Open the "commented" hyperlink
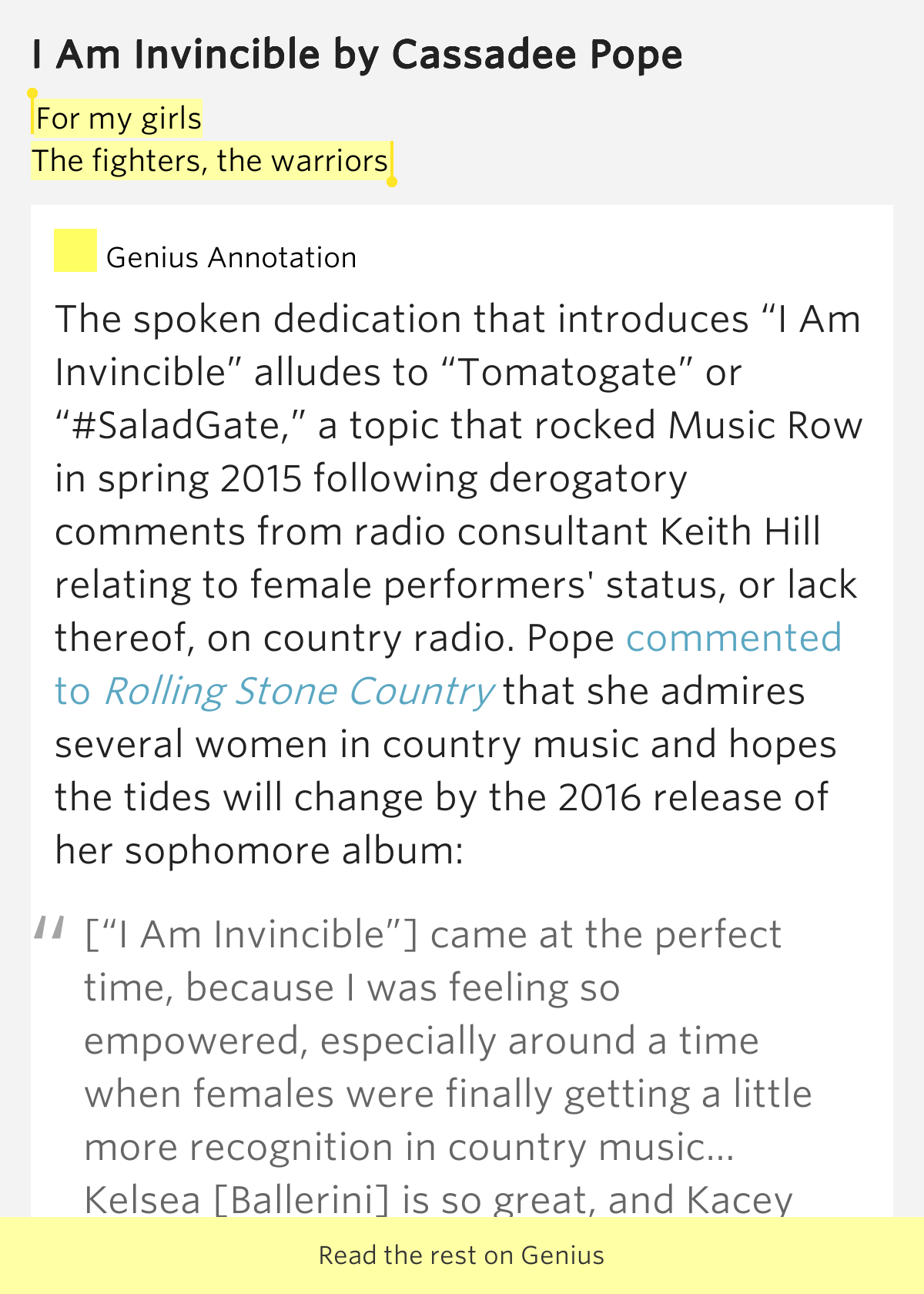 (x=734, y=639)
